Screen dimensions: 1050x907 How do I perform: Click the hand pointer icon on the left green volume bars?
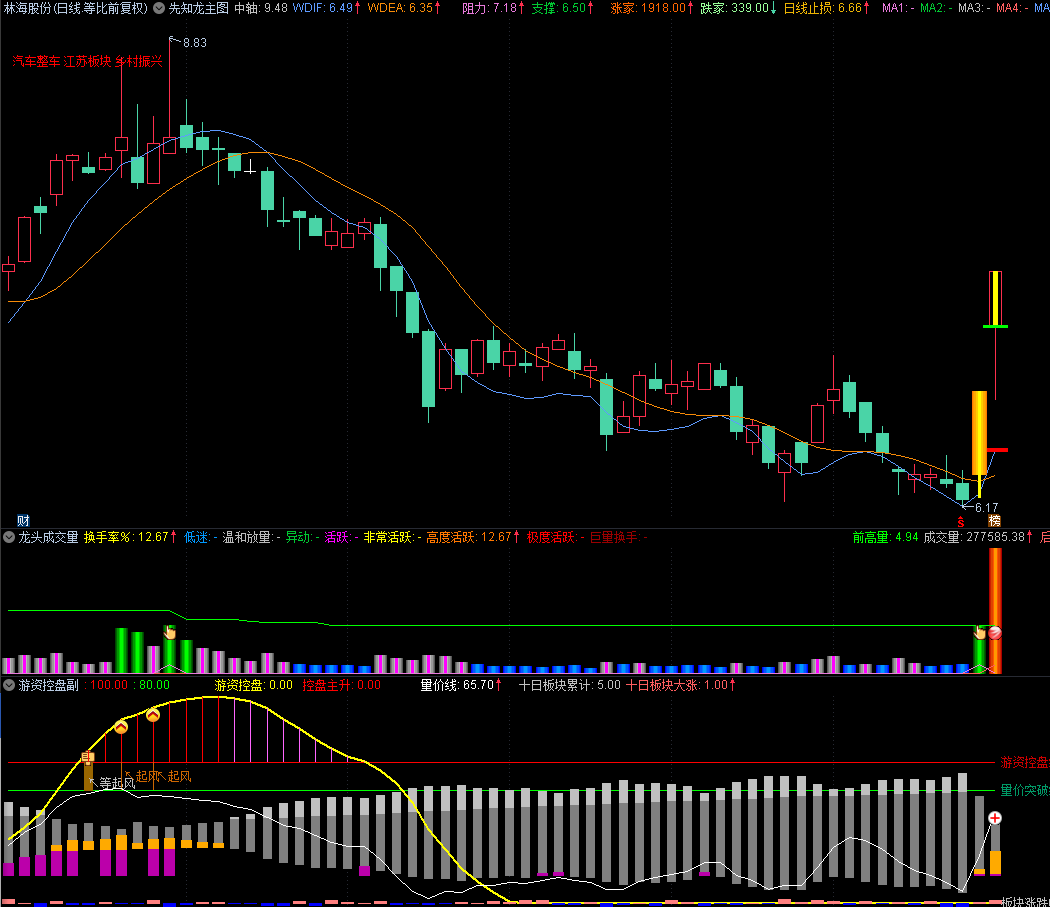[169, 632]
